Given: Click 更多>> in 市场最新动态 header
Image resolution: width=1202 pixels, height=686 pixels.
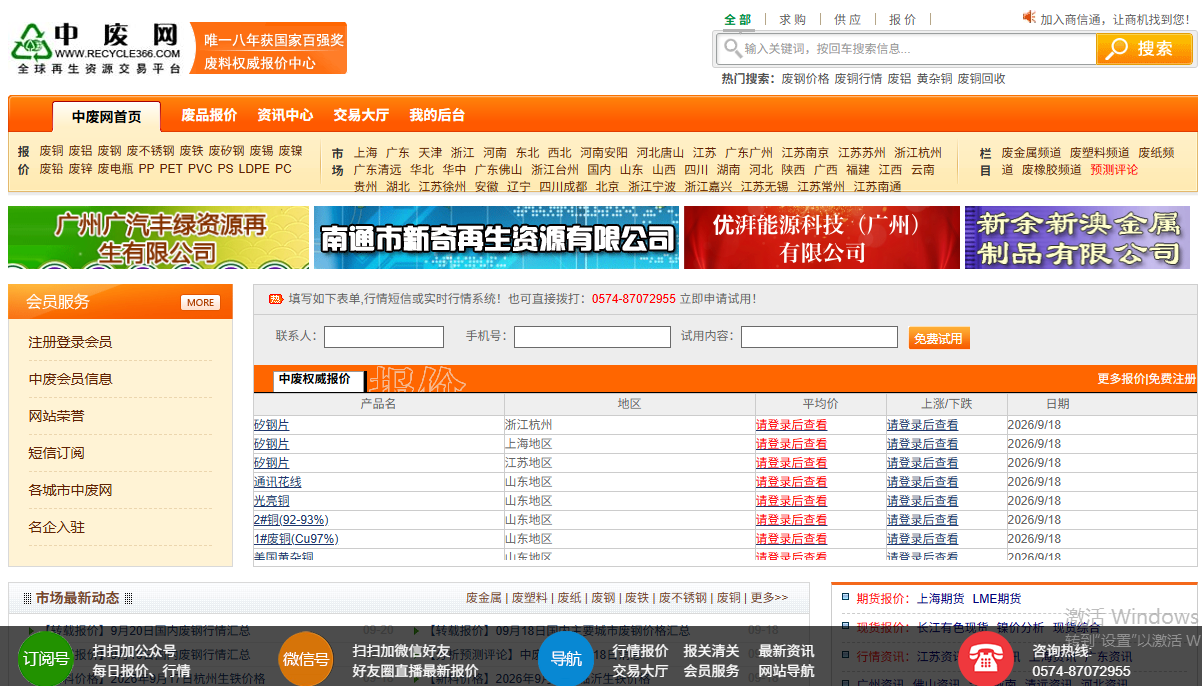Looking at the screenshot, I should (769, 598).
